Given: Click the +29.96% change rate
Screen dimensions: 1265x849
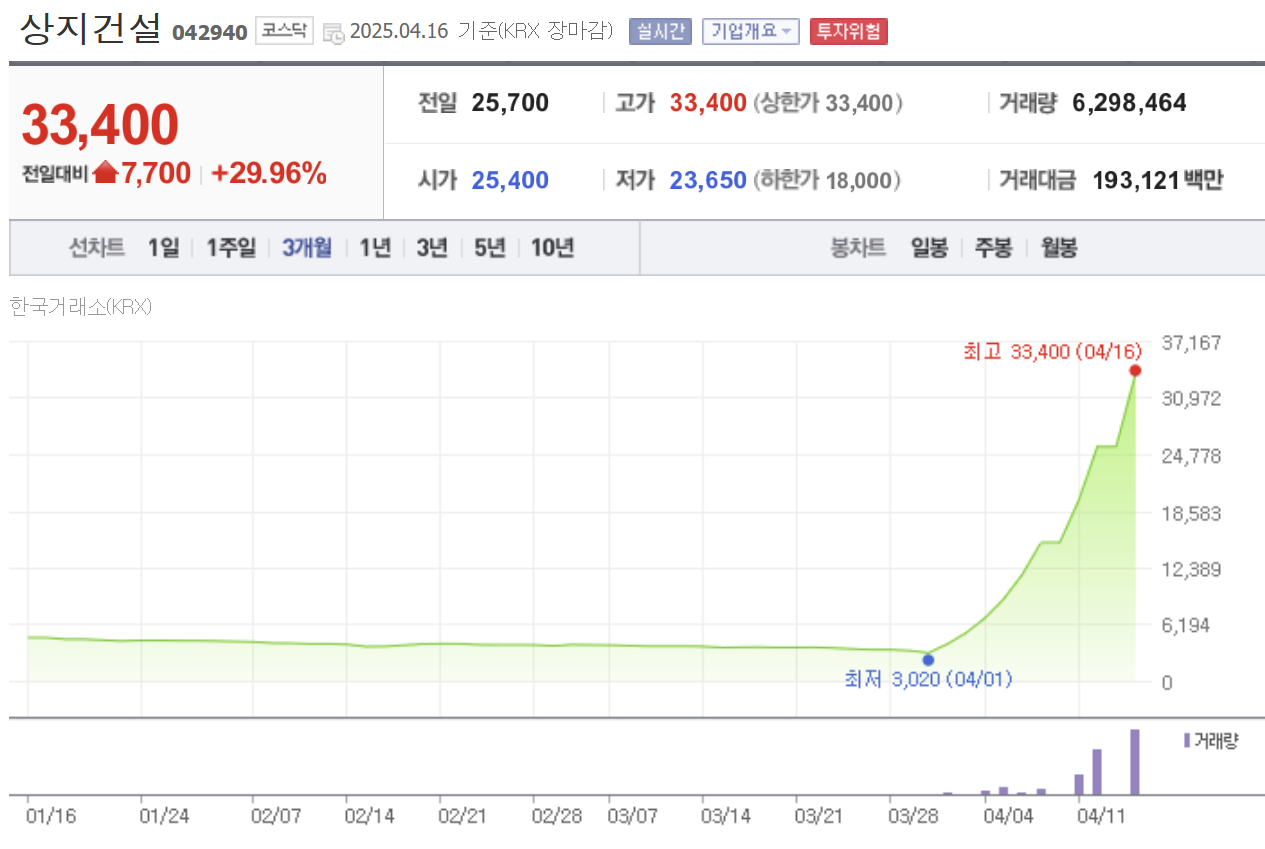Looking at the screenshot, I should coord(269,174).
